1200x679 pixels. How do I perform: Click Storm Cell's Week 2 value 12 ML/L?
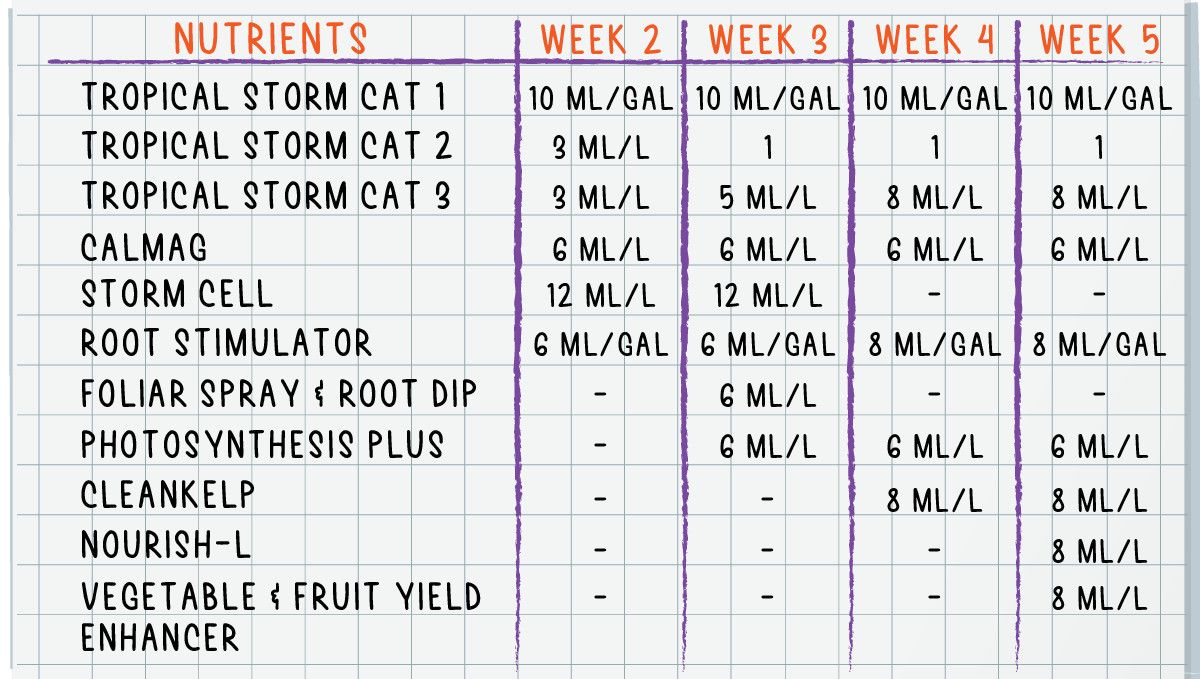tap(599, 296)
